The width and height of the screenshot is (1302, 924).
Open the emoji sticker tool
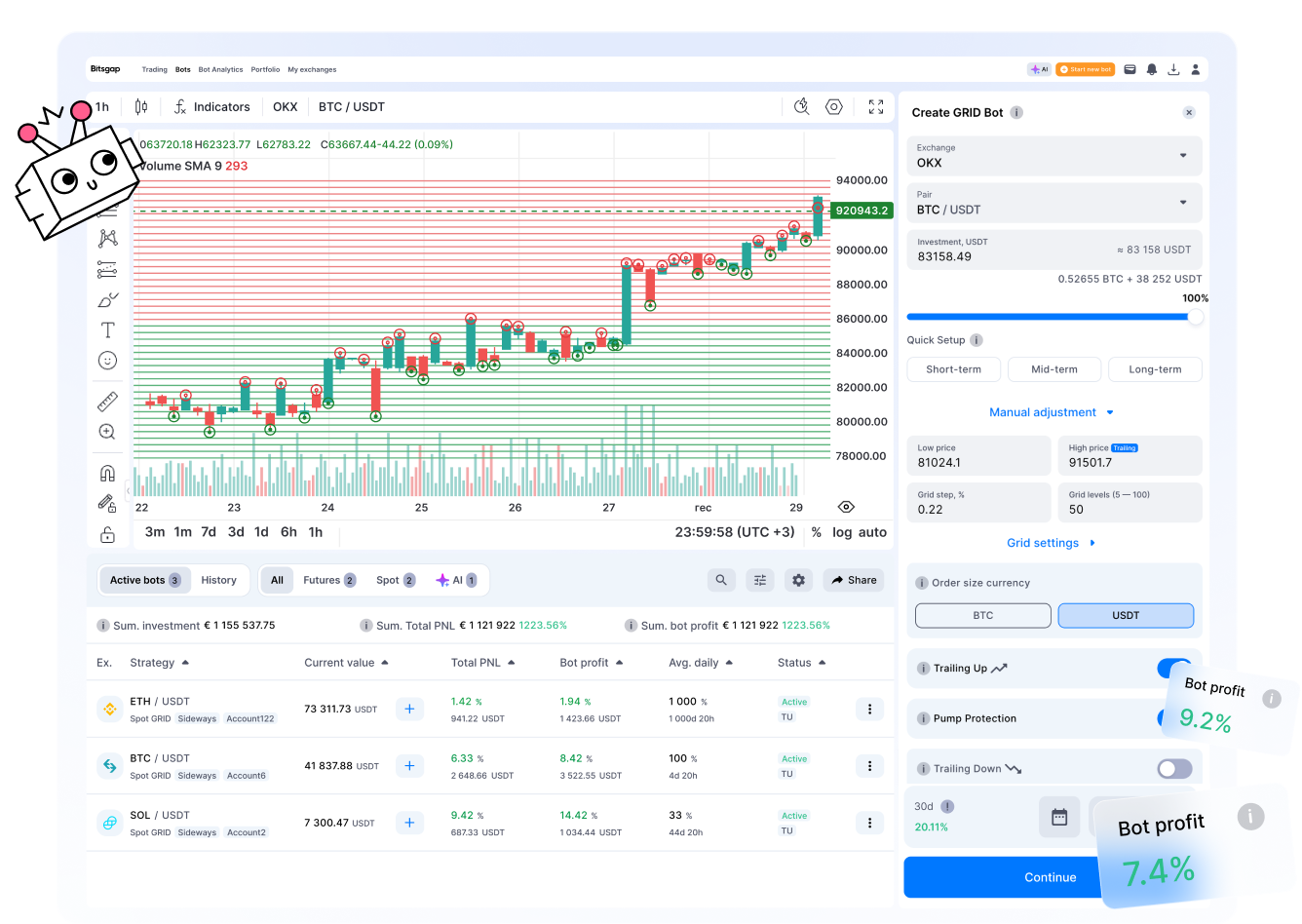pyautogui.click(x=107, y=361)
